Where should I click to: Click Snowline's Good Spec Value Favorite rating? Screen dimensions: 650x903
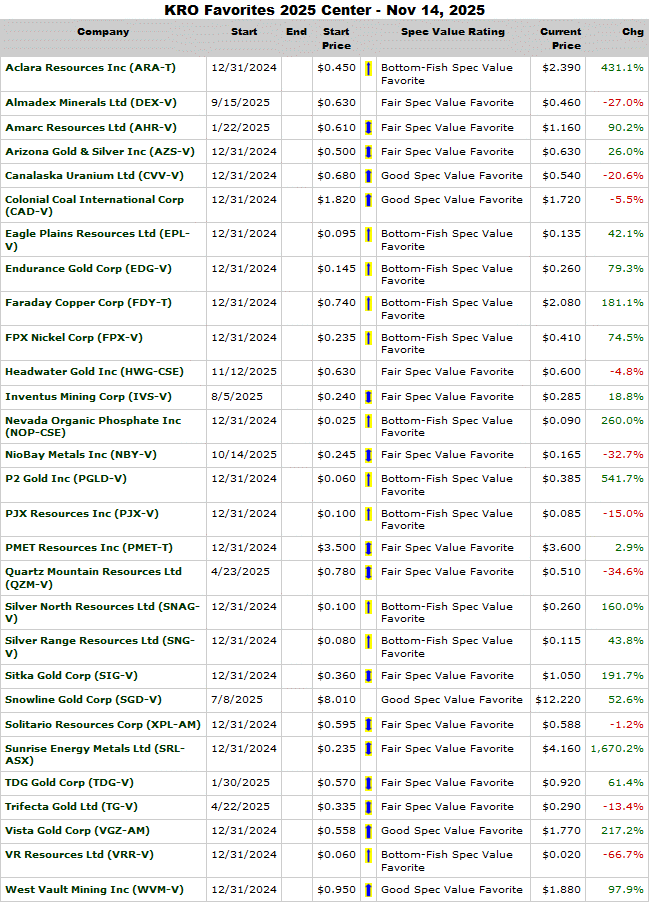452,700
